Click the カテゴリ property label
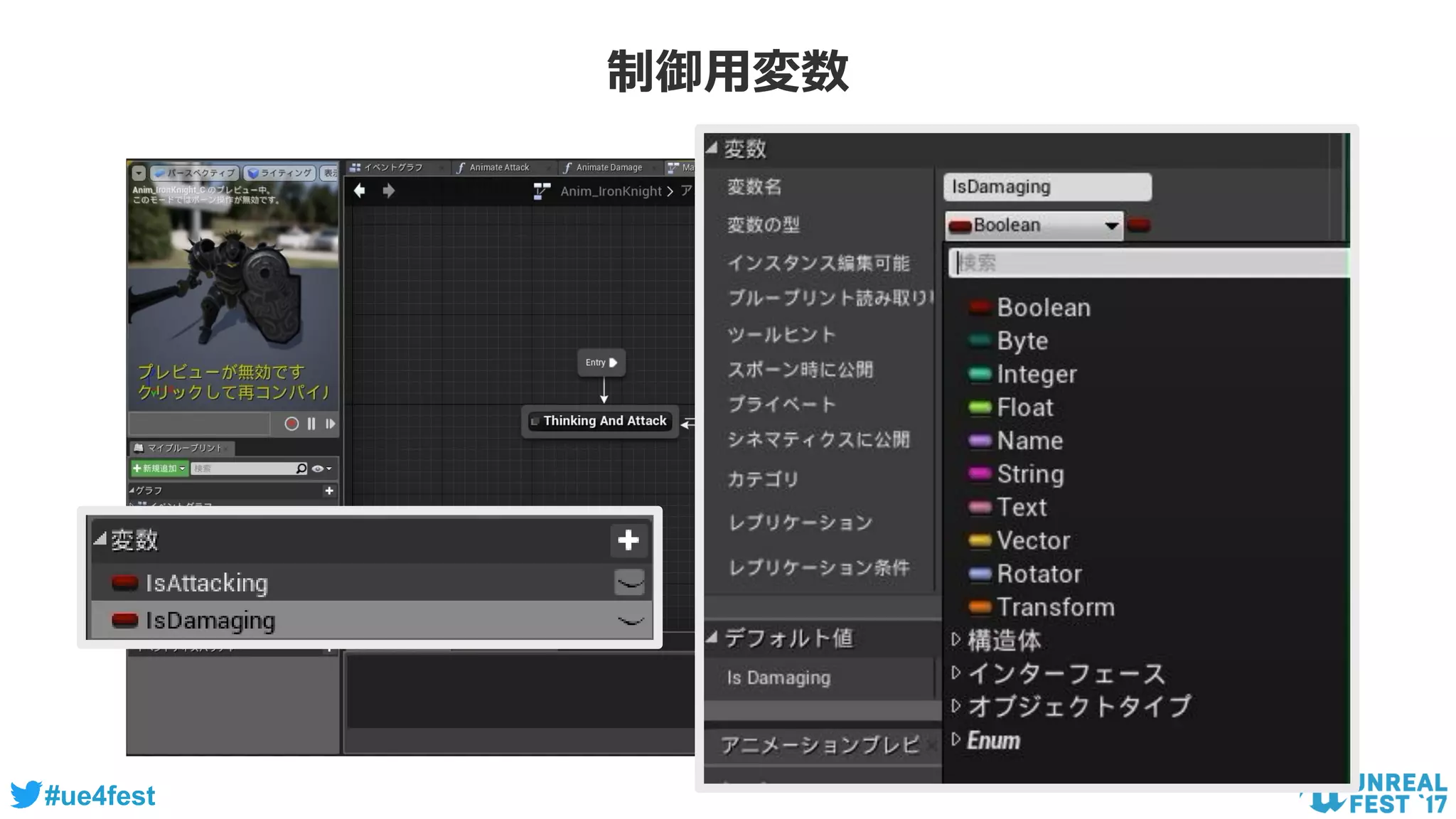Viewport: 1456px width, 819px height. [x=763, y=479]
